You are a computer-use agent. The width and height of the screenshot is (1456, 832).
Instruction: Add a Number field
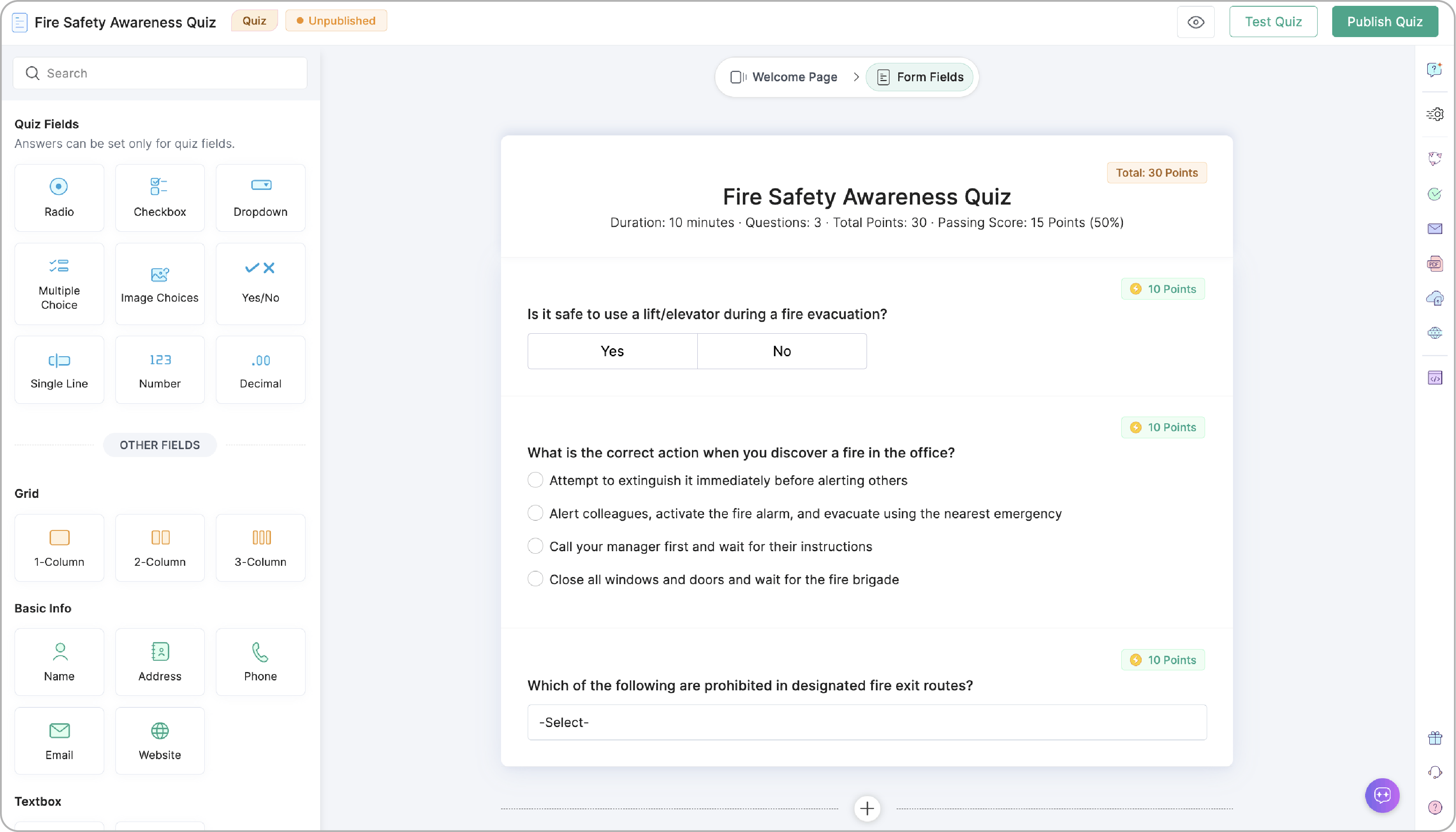(x=160, y=370)
